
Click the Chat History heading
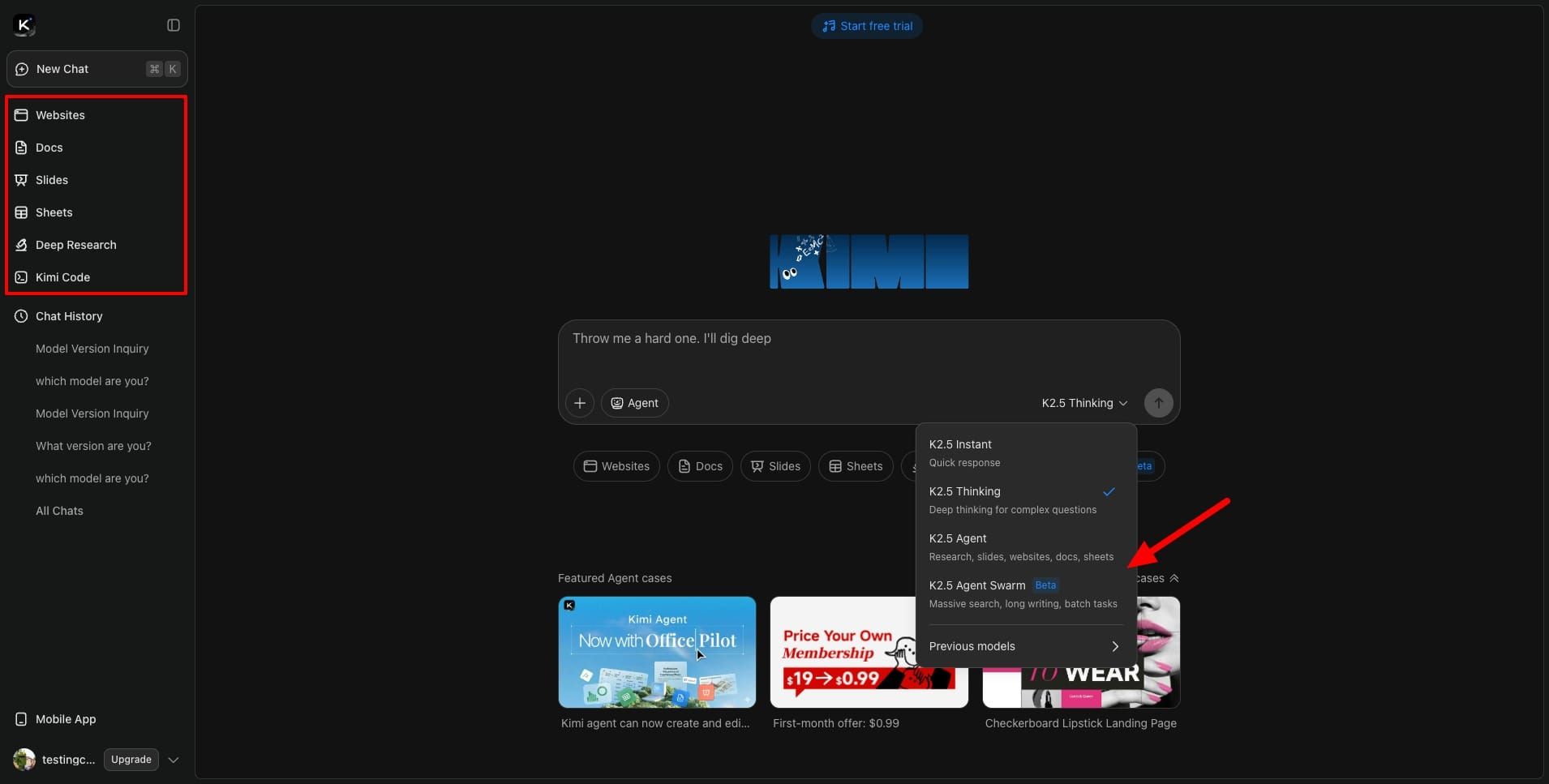coord(69,316)
